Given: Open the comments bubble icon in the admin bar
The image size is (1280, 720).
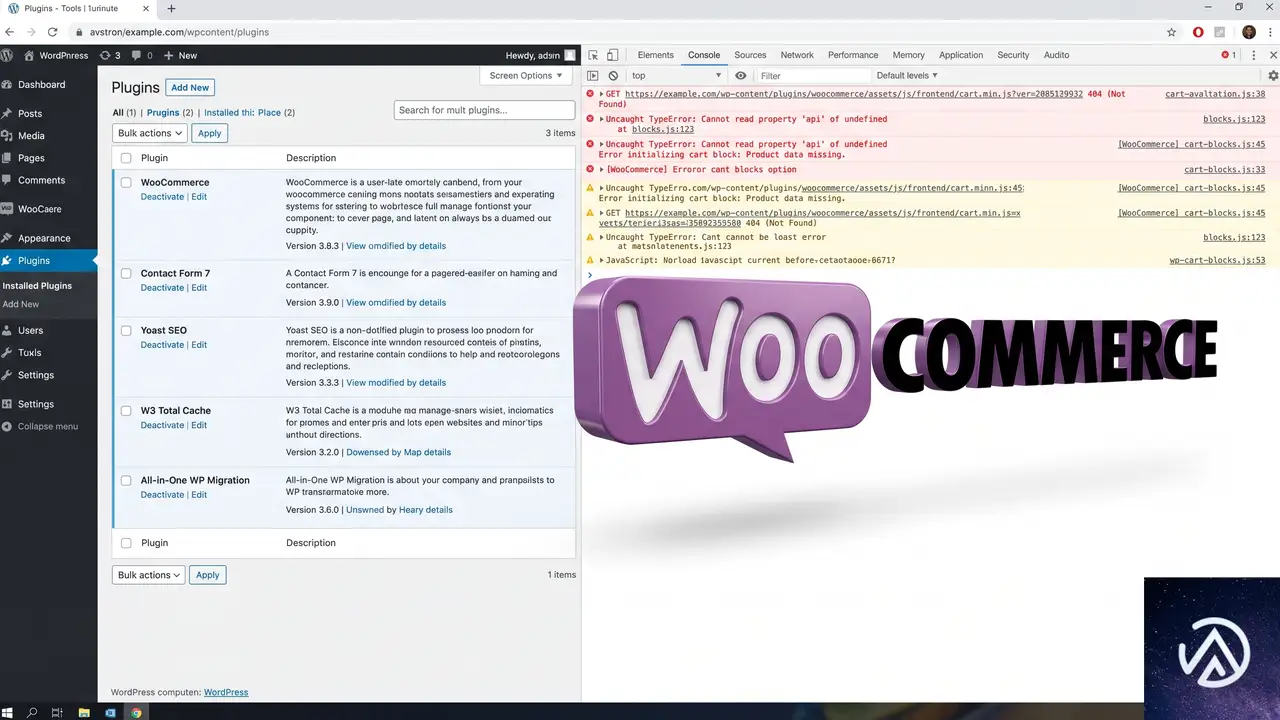Looking at the screenshot, I should point(142,55).
